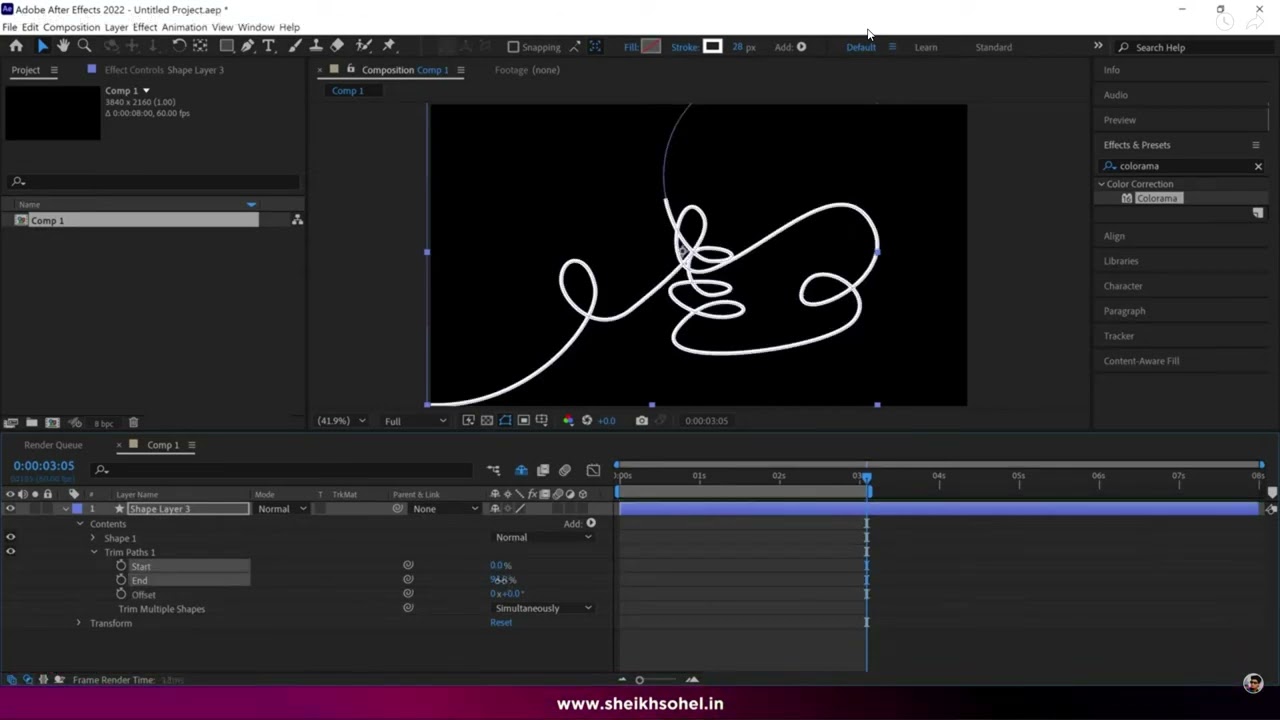Open the File menu

[x=10, y=27]
